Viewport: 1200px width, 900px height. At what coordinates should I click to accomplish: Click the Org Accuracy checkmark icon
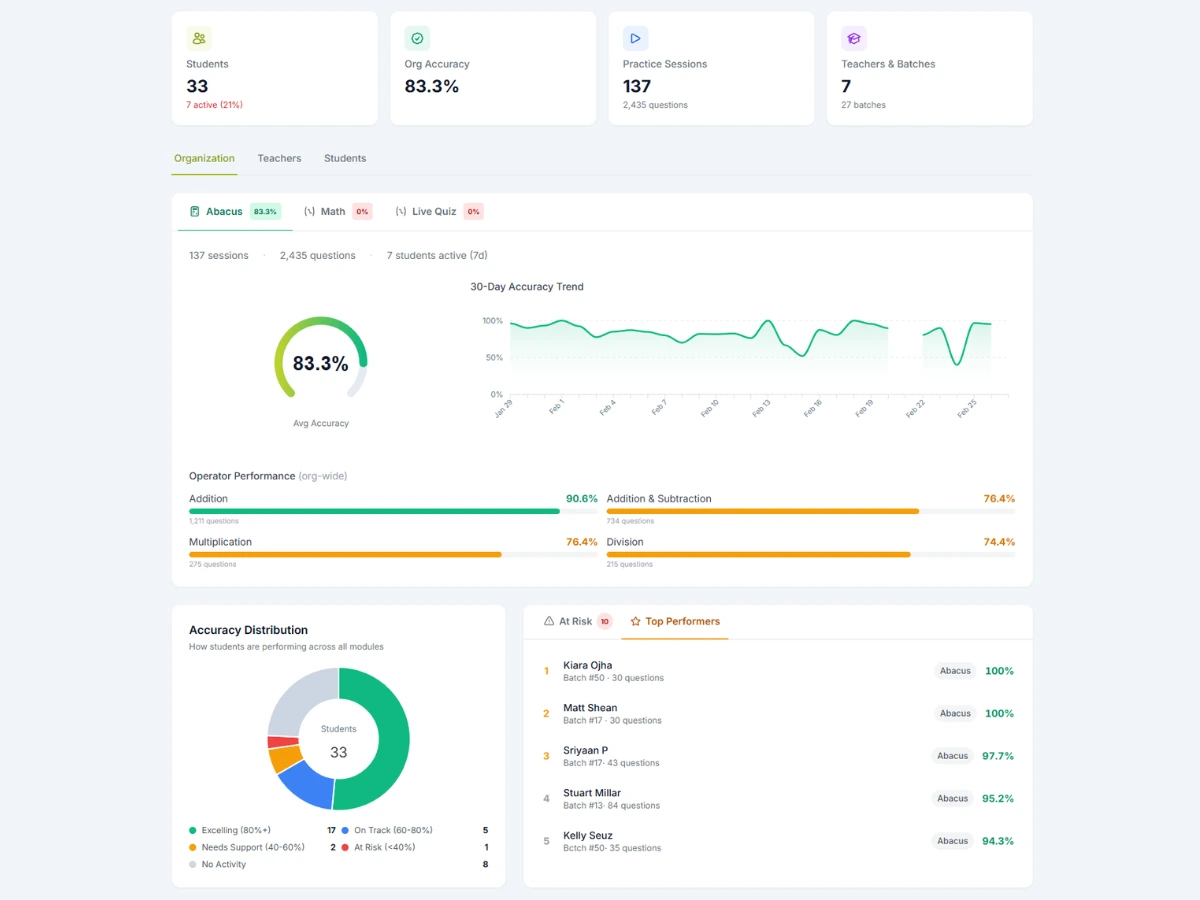(x=417, y=38)
